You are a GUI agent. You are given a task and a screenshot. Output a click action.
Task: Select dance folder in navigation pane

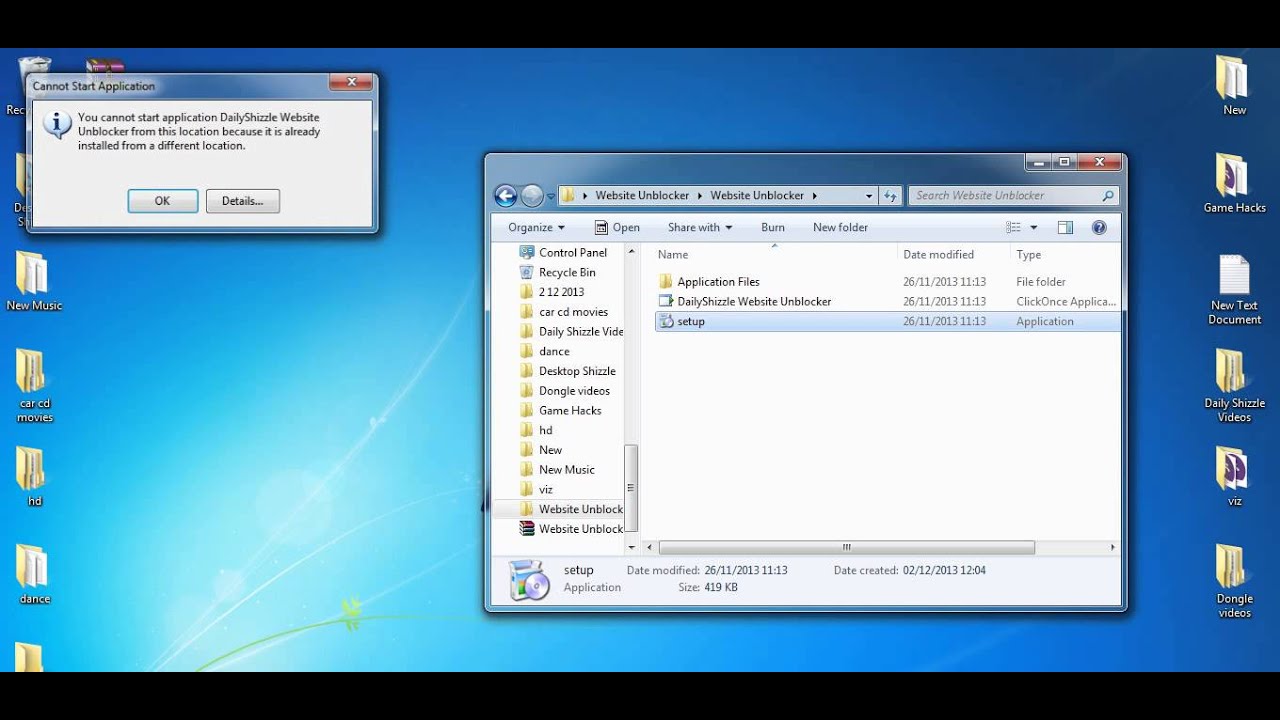(553, 351)
